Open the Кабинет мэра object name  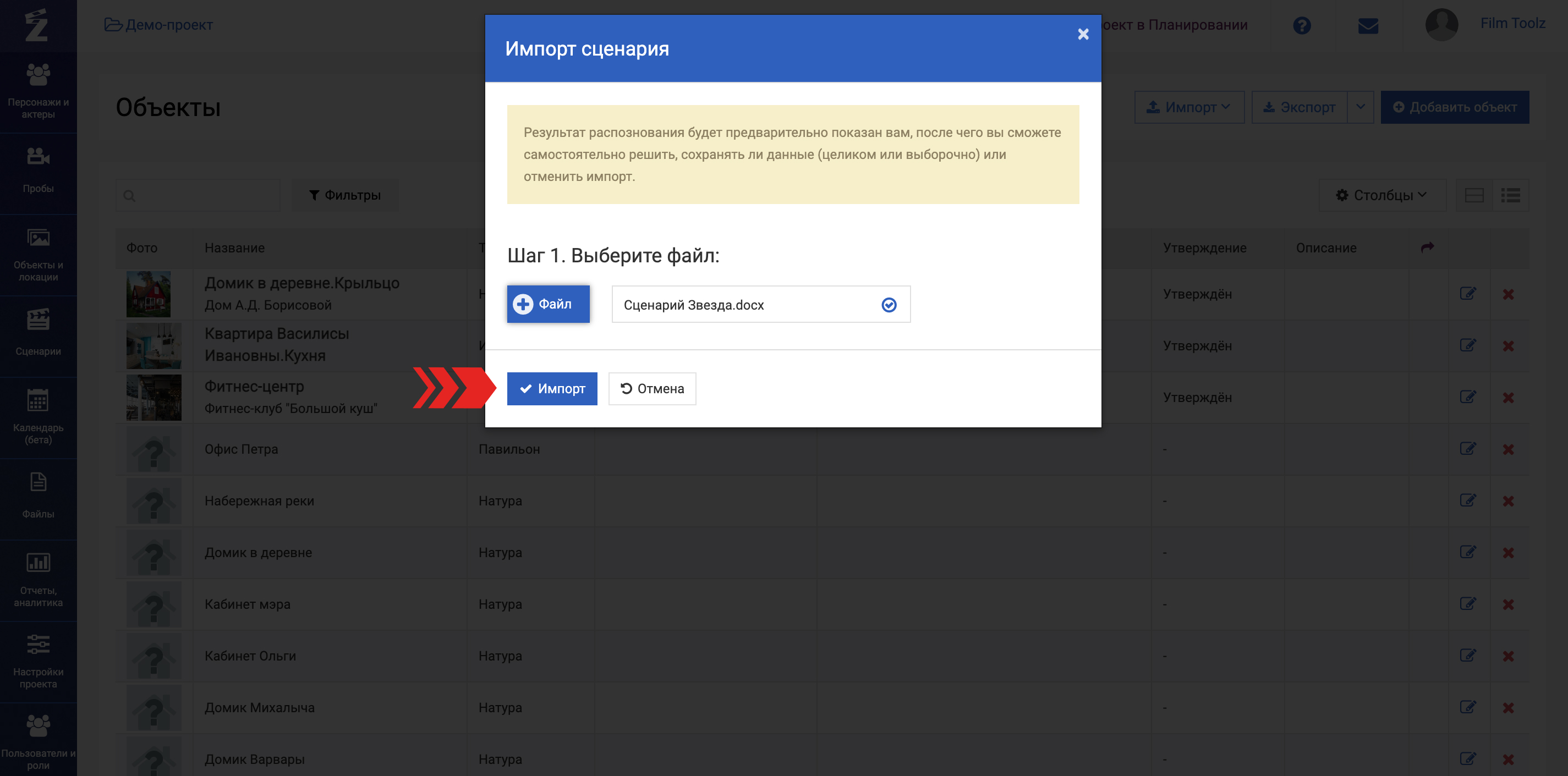point(247,604)
